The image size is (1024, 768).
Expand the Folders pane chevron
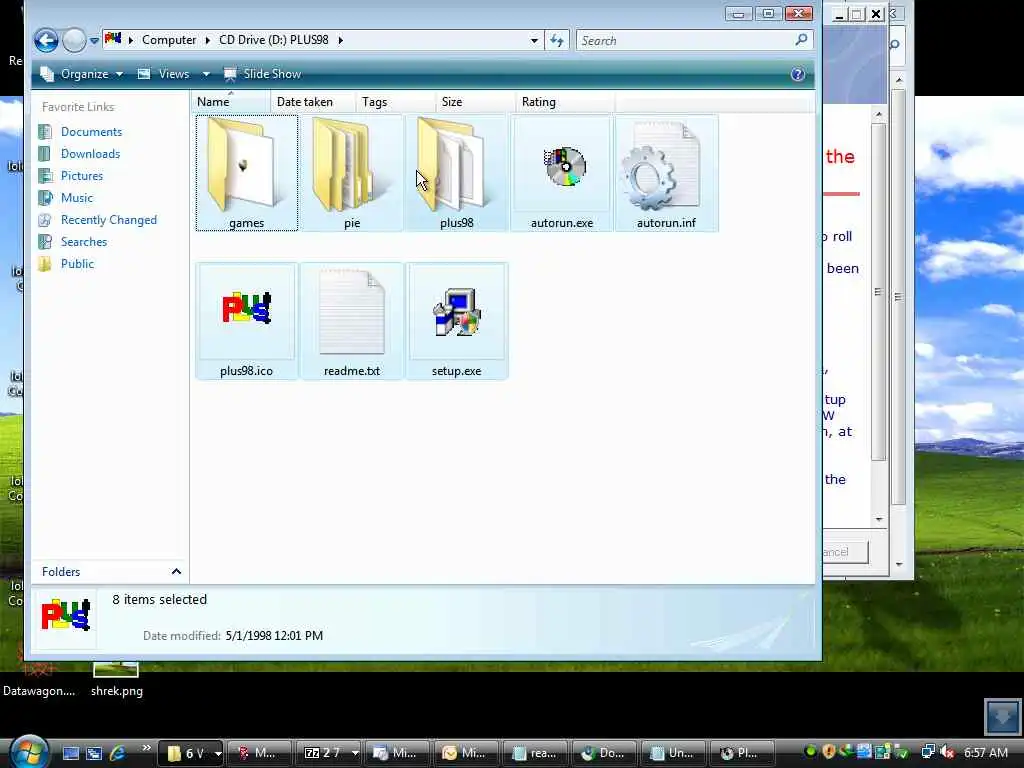coord(176,571)
